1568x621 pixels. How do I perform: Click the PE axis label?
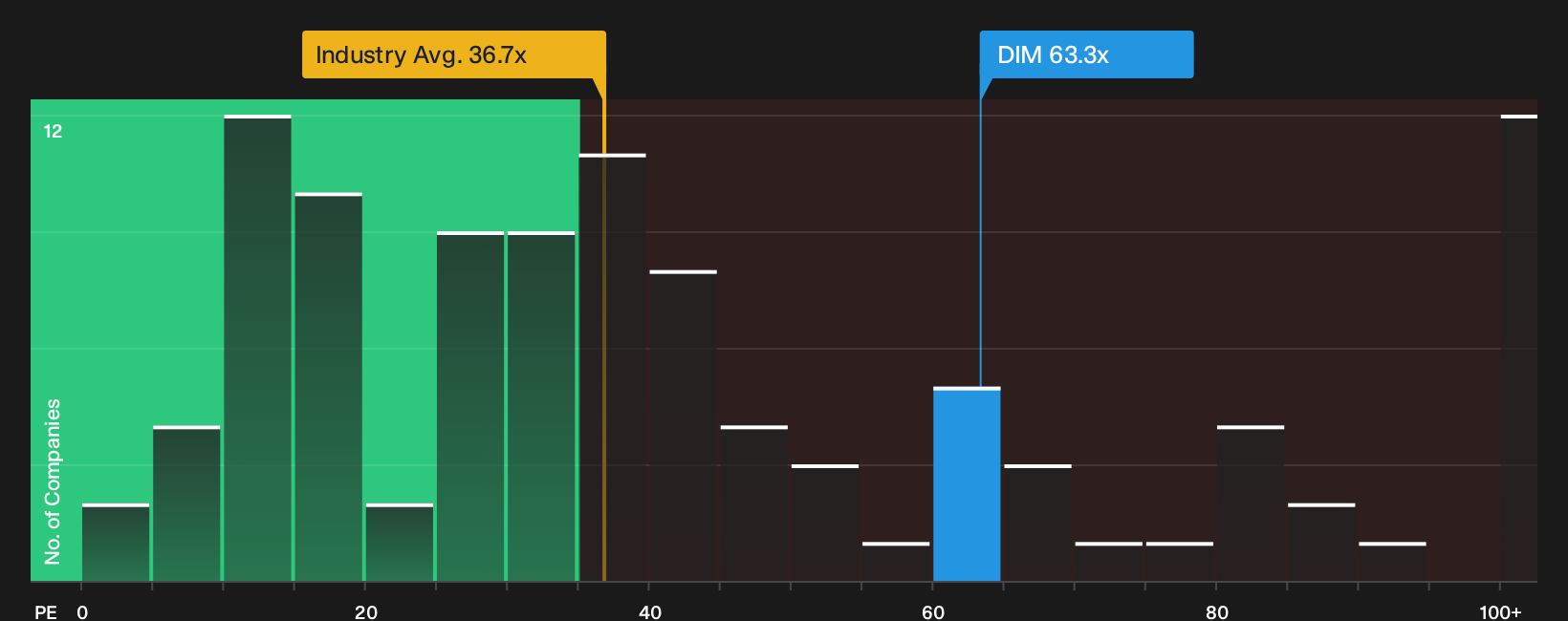click(46, 611)
